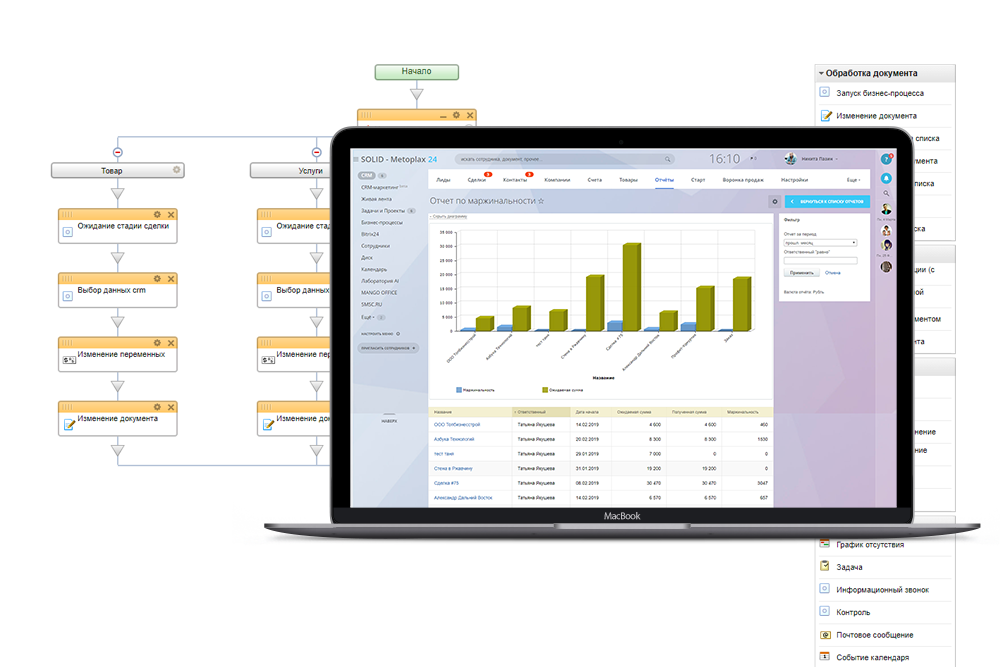Open 'Пригласить сотрудников' dropdown button
1000x667 pixels.
388,348
